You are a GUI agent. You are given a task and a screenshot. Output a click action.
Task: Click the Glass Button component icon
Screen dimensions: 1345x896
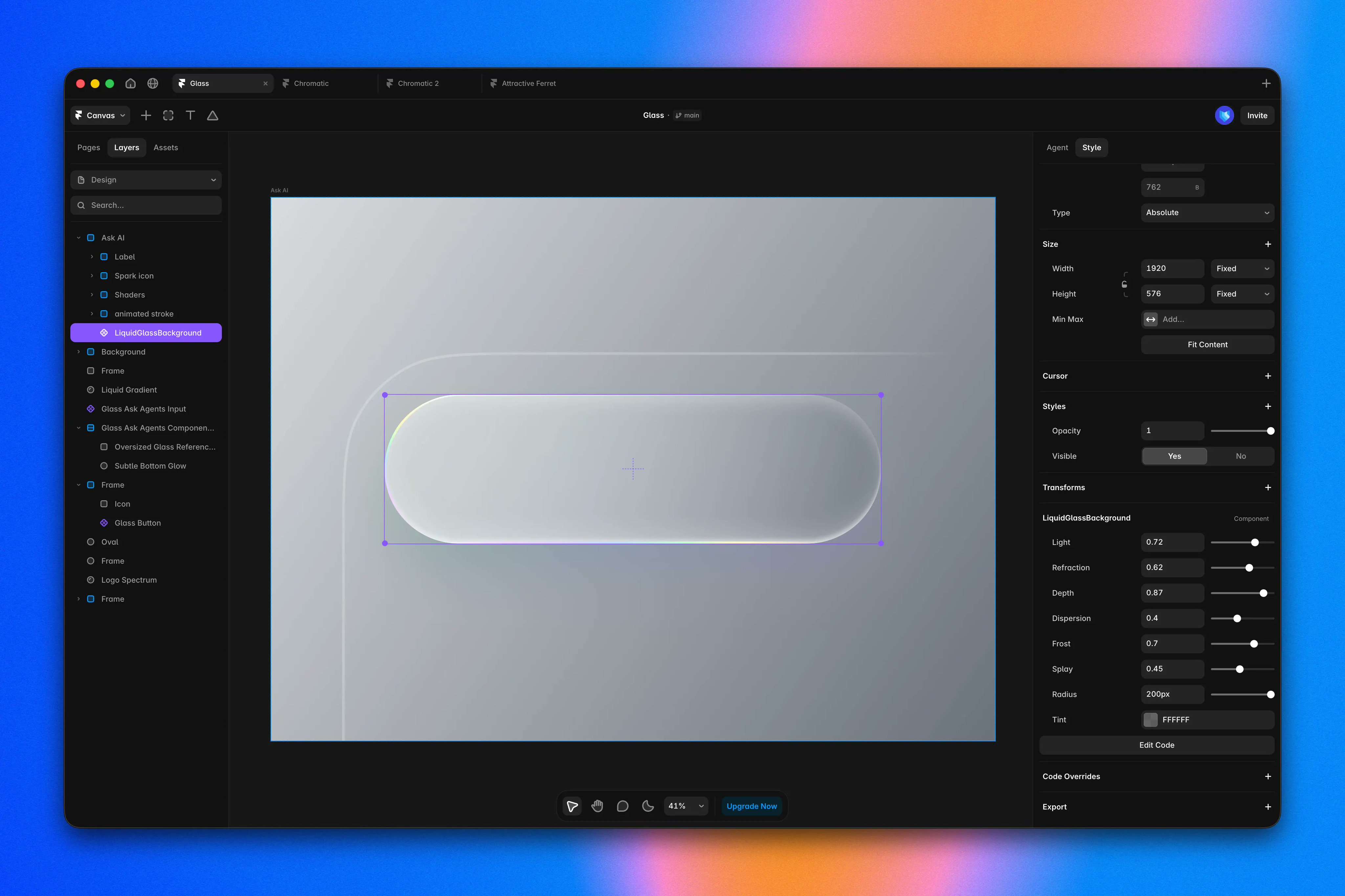coord(104,523)
